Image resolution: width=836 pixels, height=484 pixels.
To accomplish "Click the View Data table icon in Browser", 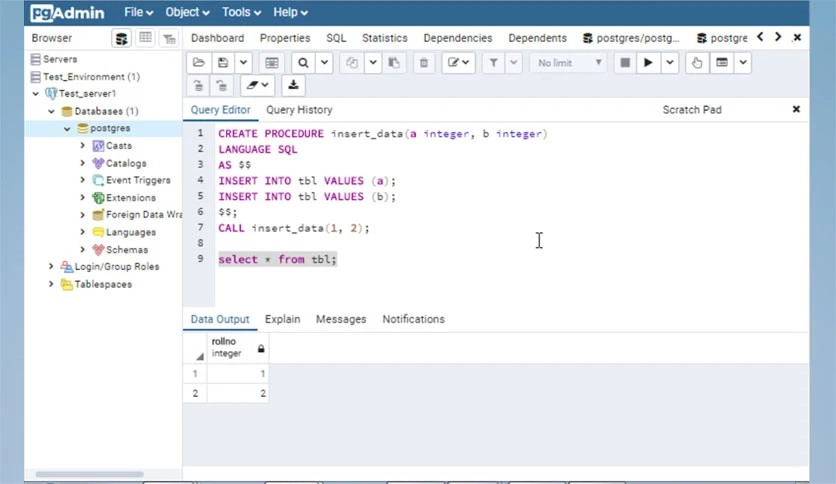I will pyautogui.click(x=145, y=38).
